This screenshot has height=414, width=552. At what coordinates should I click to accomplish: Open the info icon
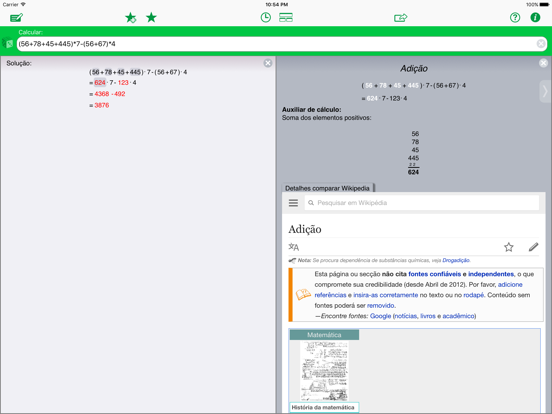pyautogui.click(x=535, y=17)
